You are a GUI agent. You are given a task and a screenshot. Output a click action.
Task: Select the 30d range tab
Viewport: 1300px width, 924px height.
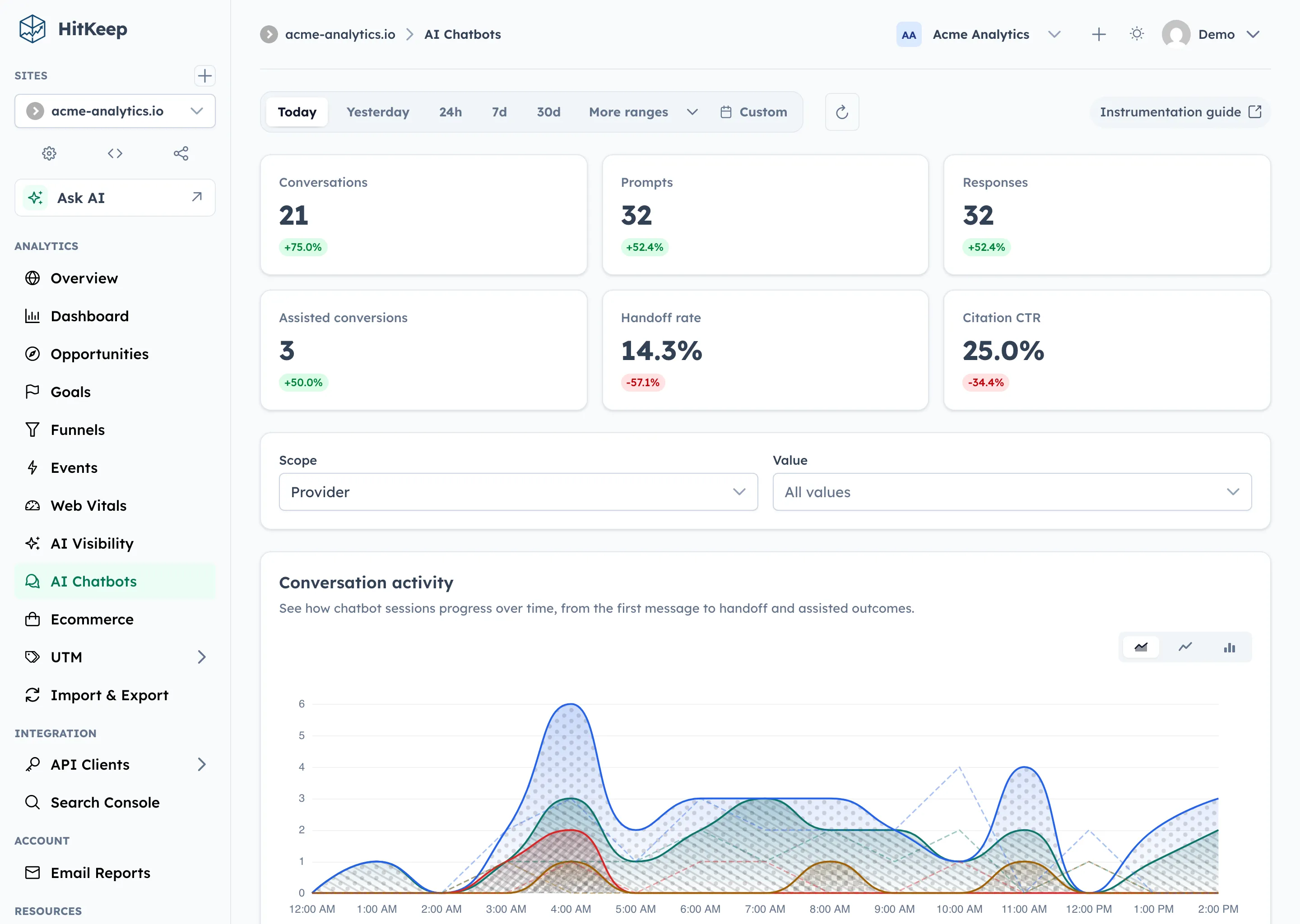[548, 112]
